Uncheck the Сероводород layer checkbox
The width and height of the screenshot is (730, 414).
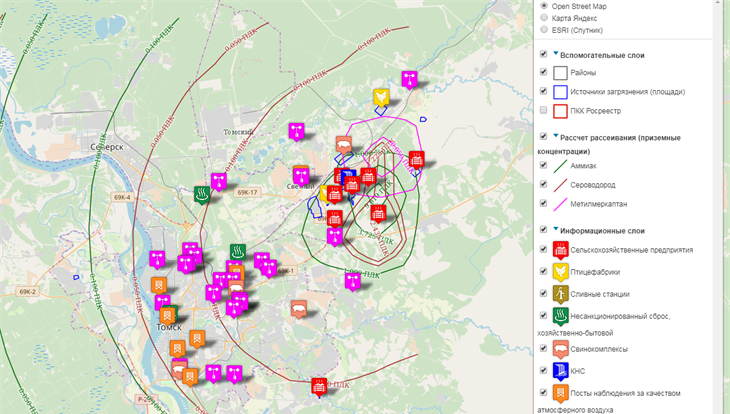click(543, 184)
